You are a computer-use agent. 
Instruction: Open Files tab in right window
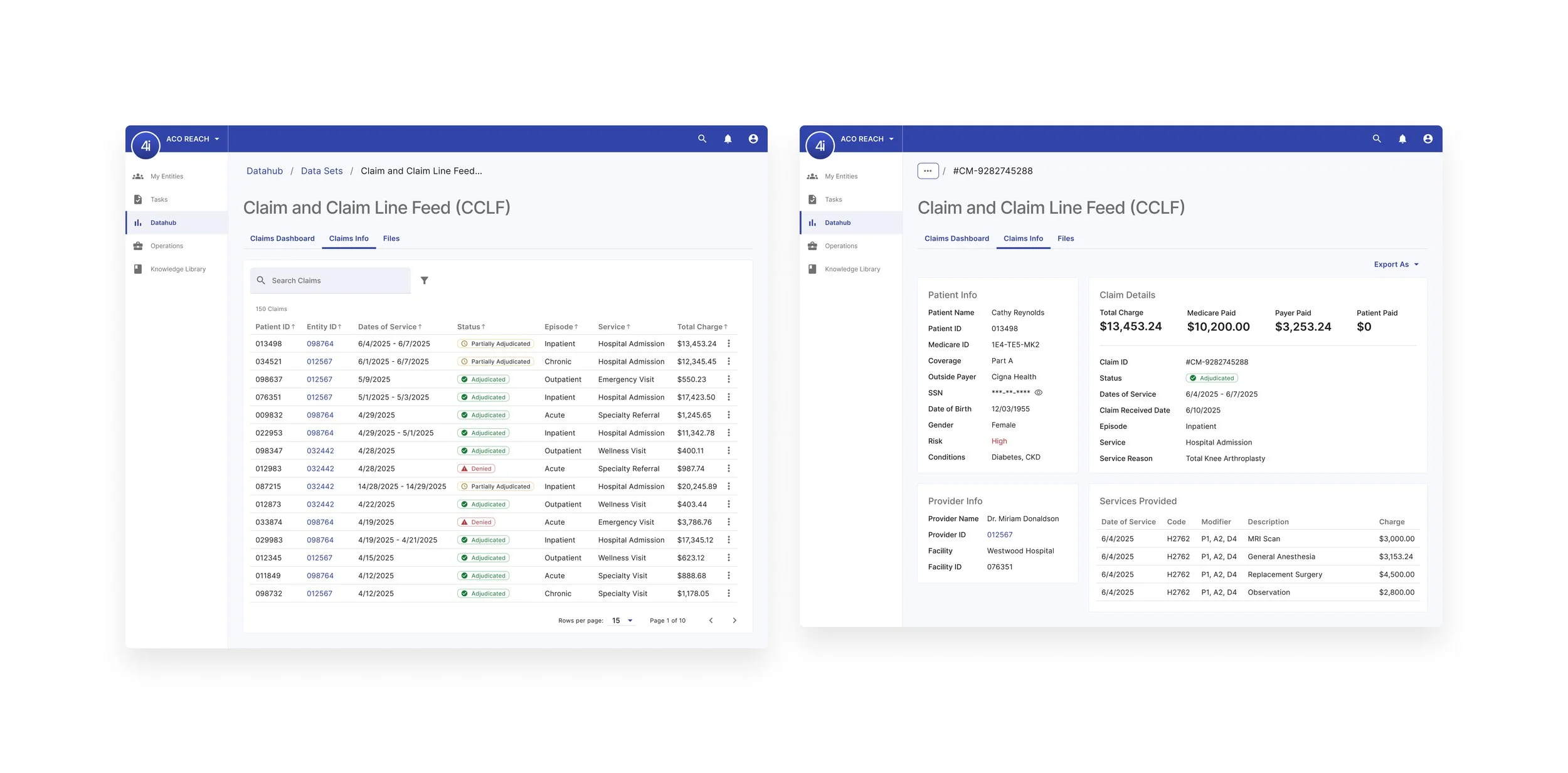[x=1065, y=238]
